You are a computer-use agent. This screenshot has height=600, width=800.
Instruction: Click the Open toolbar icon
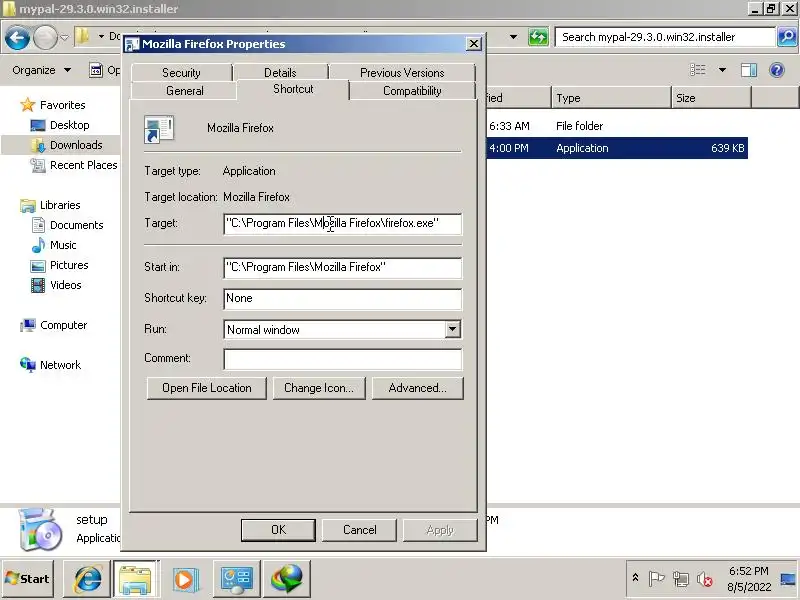[x=96, y=70]
